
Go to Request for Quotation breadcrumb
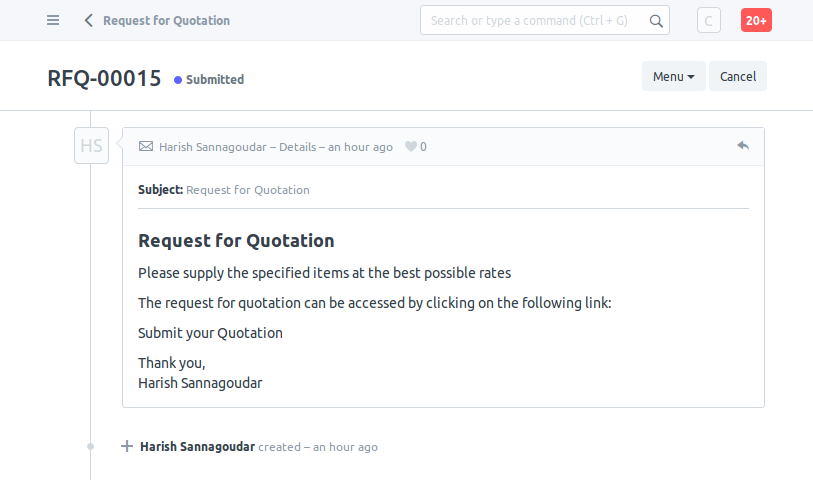point(166,21)
